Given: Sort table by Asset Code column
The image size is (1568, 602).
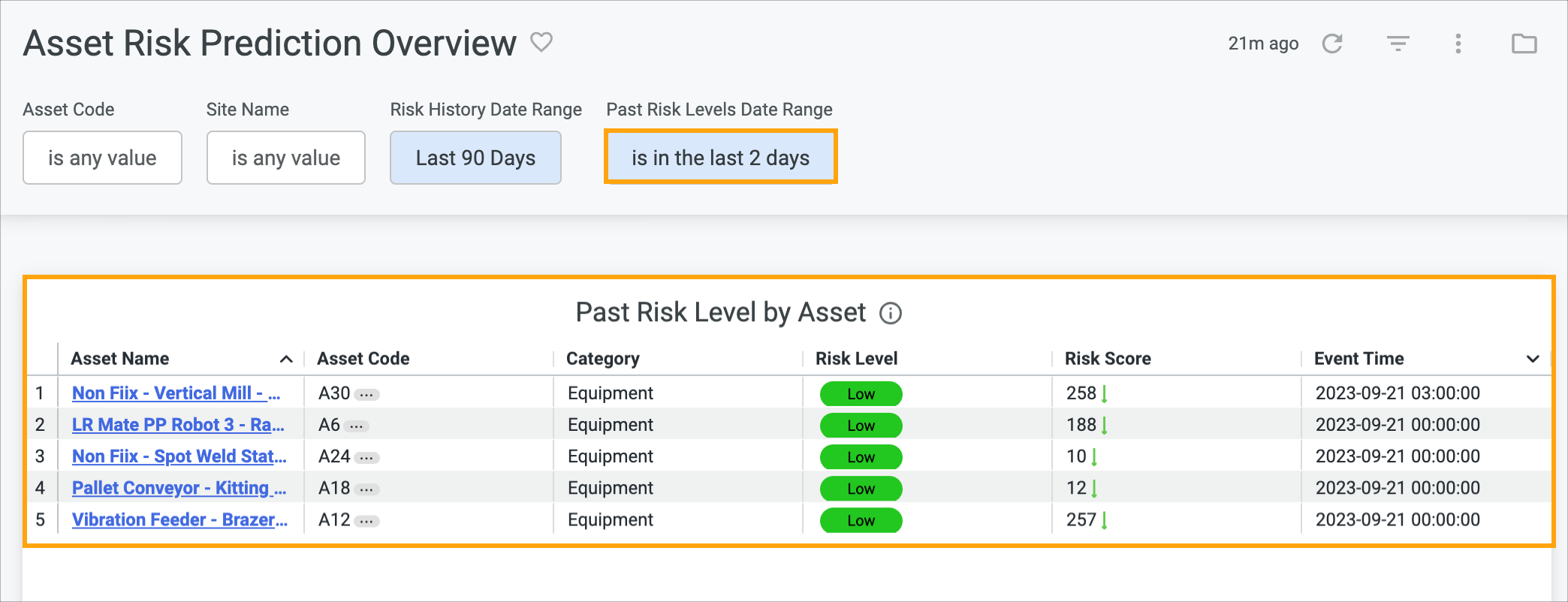Looking at the screenshot, I should coord(363,359).
